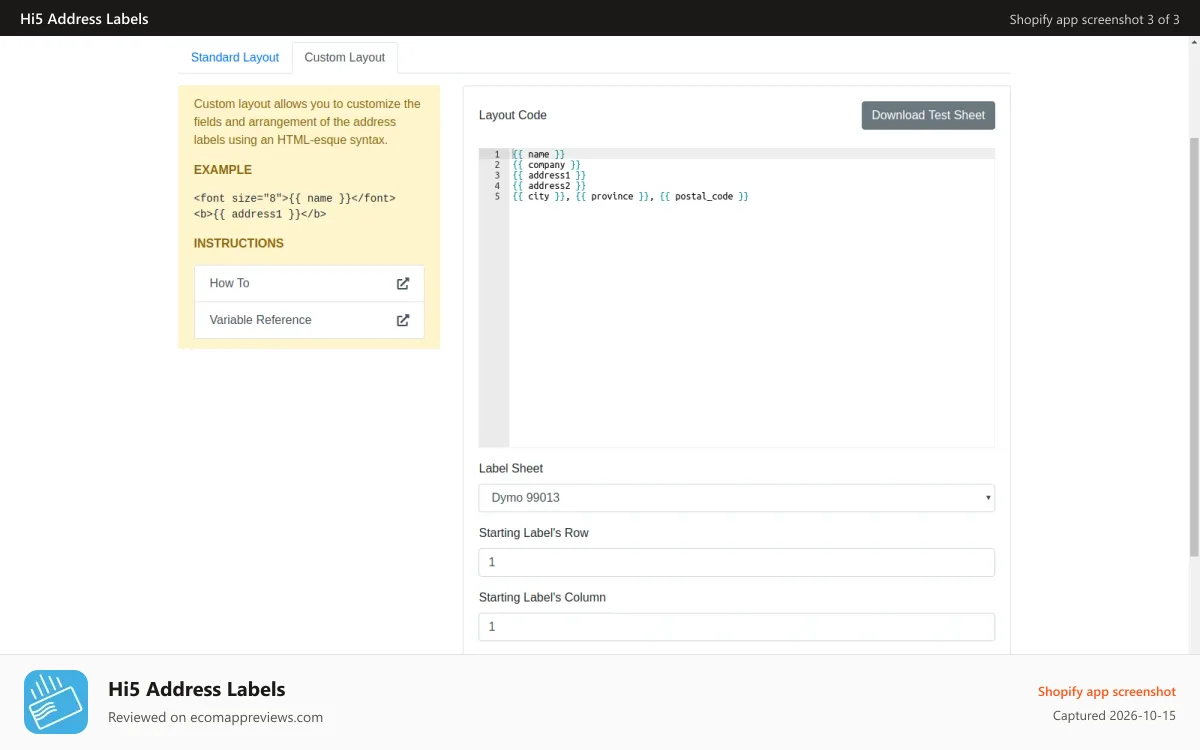Open the Variable Reference link
The image size is (1200, 750).
[309, 320]
